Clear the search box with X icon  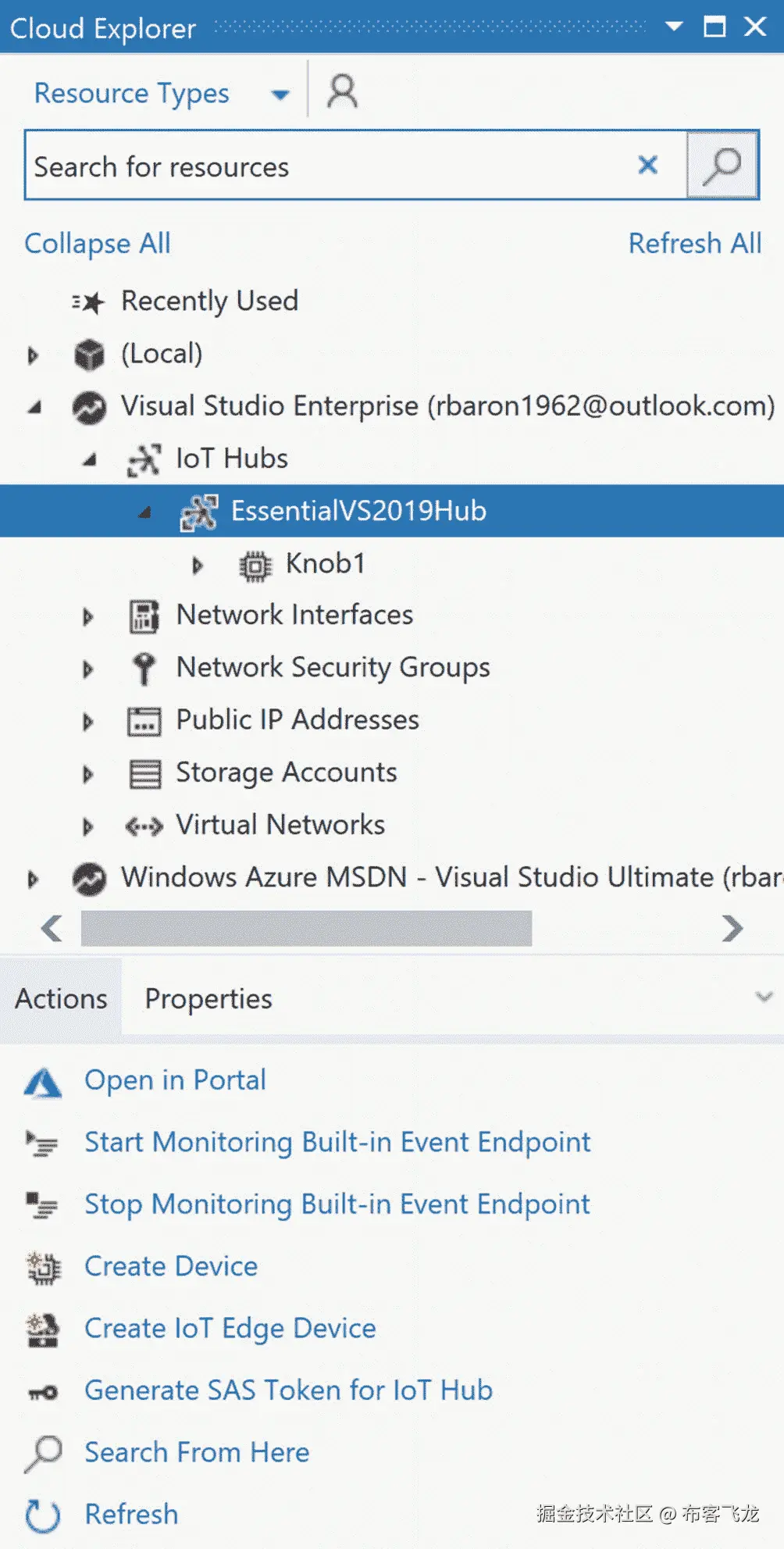click(647, 166)
